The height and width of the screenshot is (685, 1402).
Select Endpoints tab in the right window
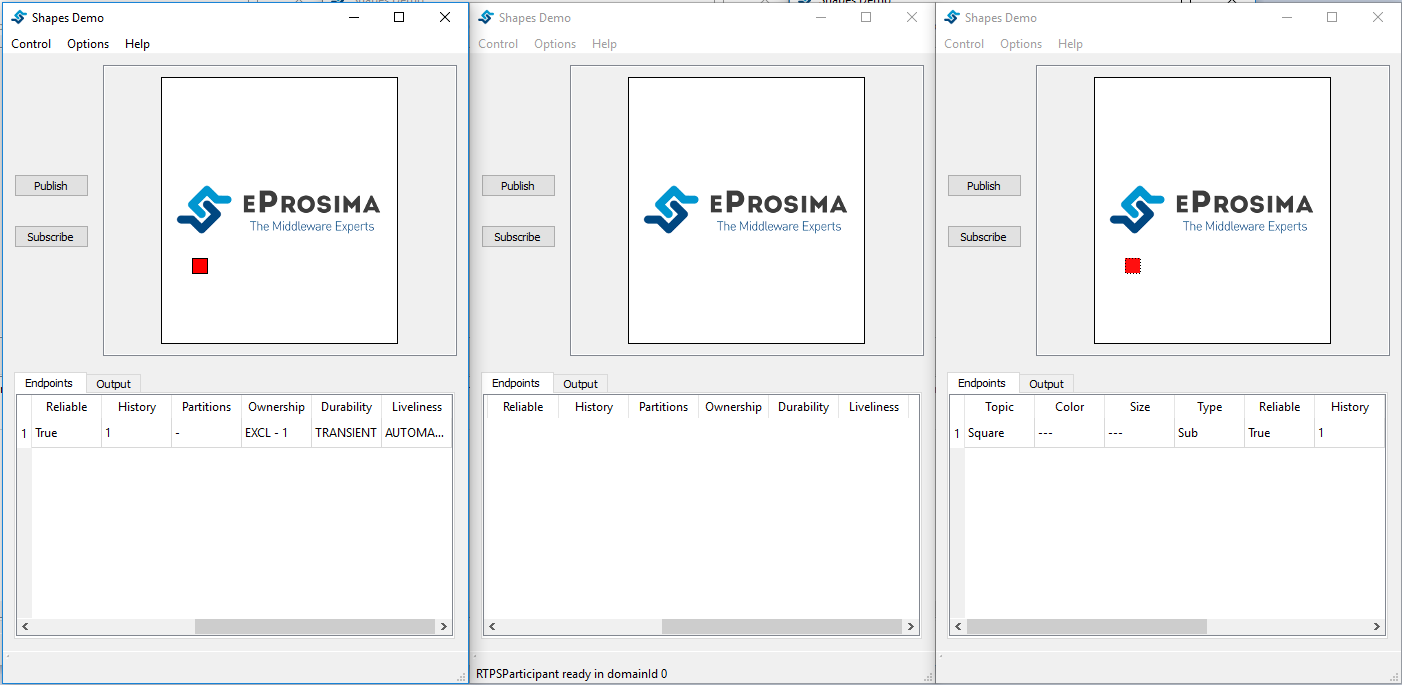point(982,383)
